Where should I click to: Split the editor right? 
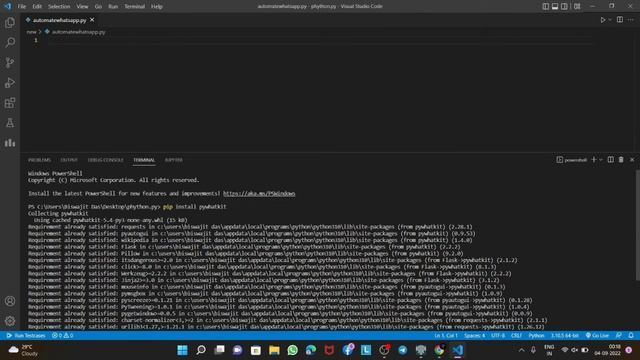tap(620, 20)
